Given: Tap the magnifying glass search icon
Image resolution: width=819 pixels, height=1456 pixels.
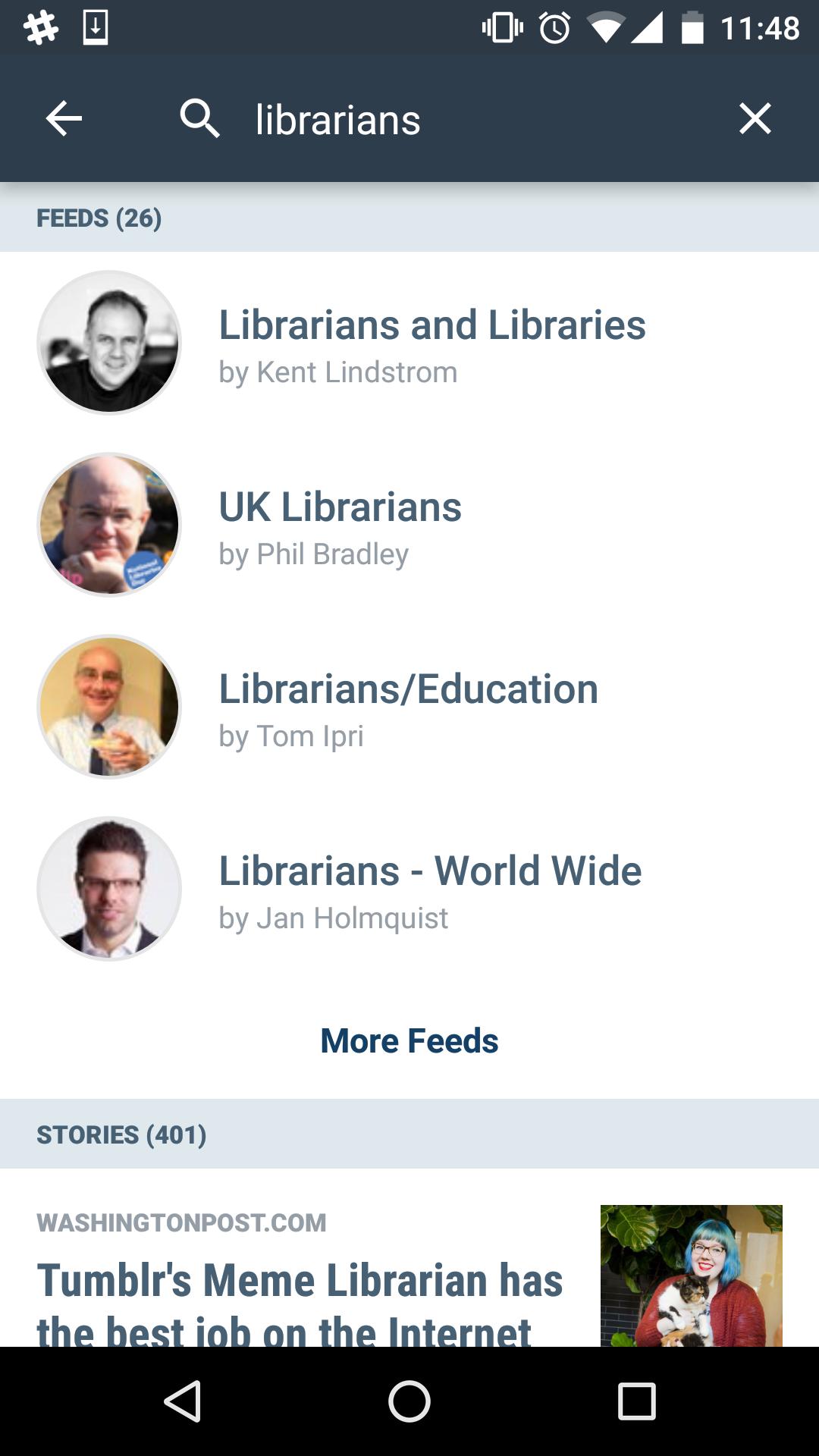Looking at the screenshot, I should [x=200, y=119].
